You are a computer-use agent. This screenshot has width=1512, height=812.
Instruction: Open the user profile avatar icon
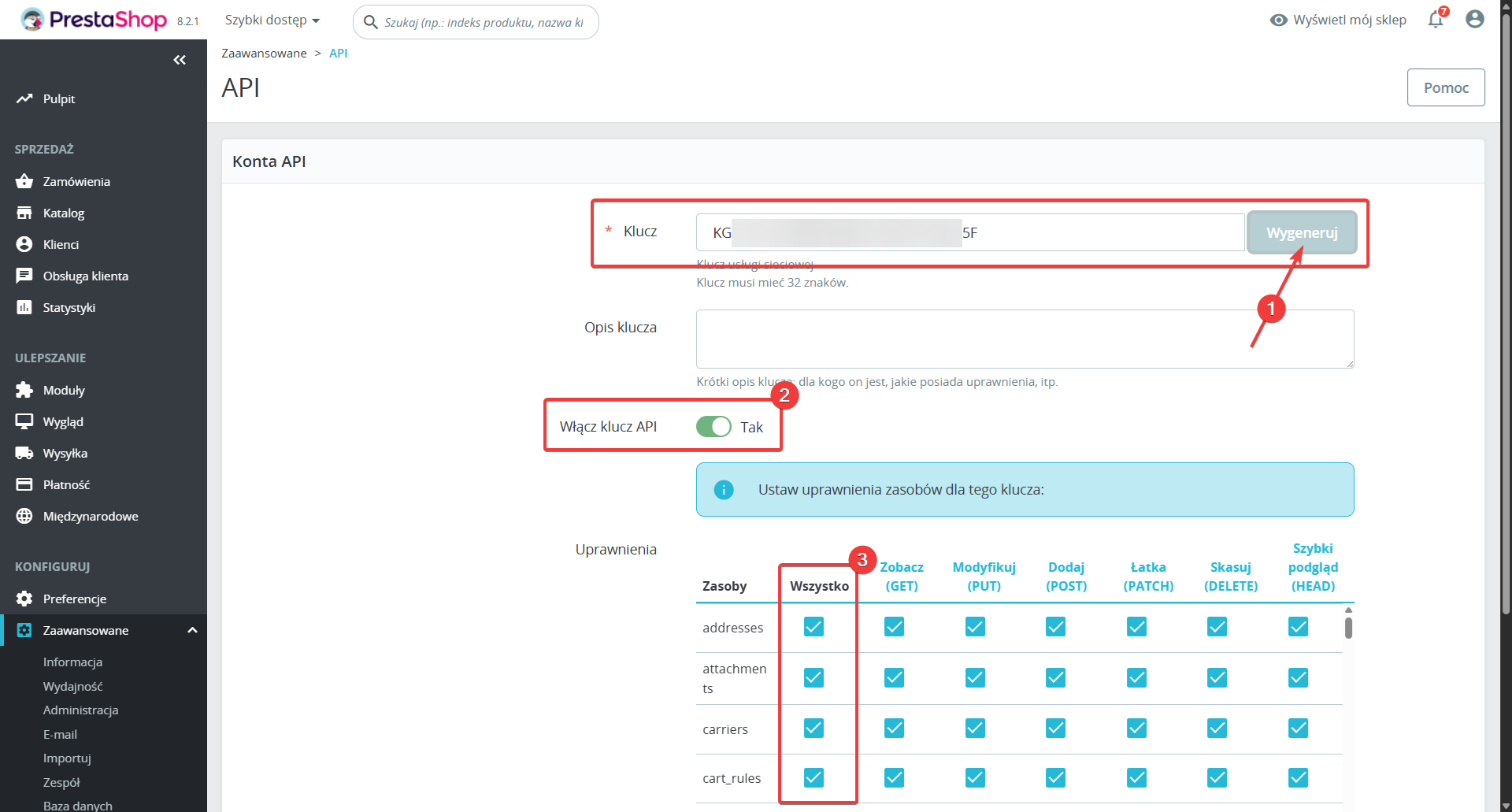coord(1474,20)
